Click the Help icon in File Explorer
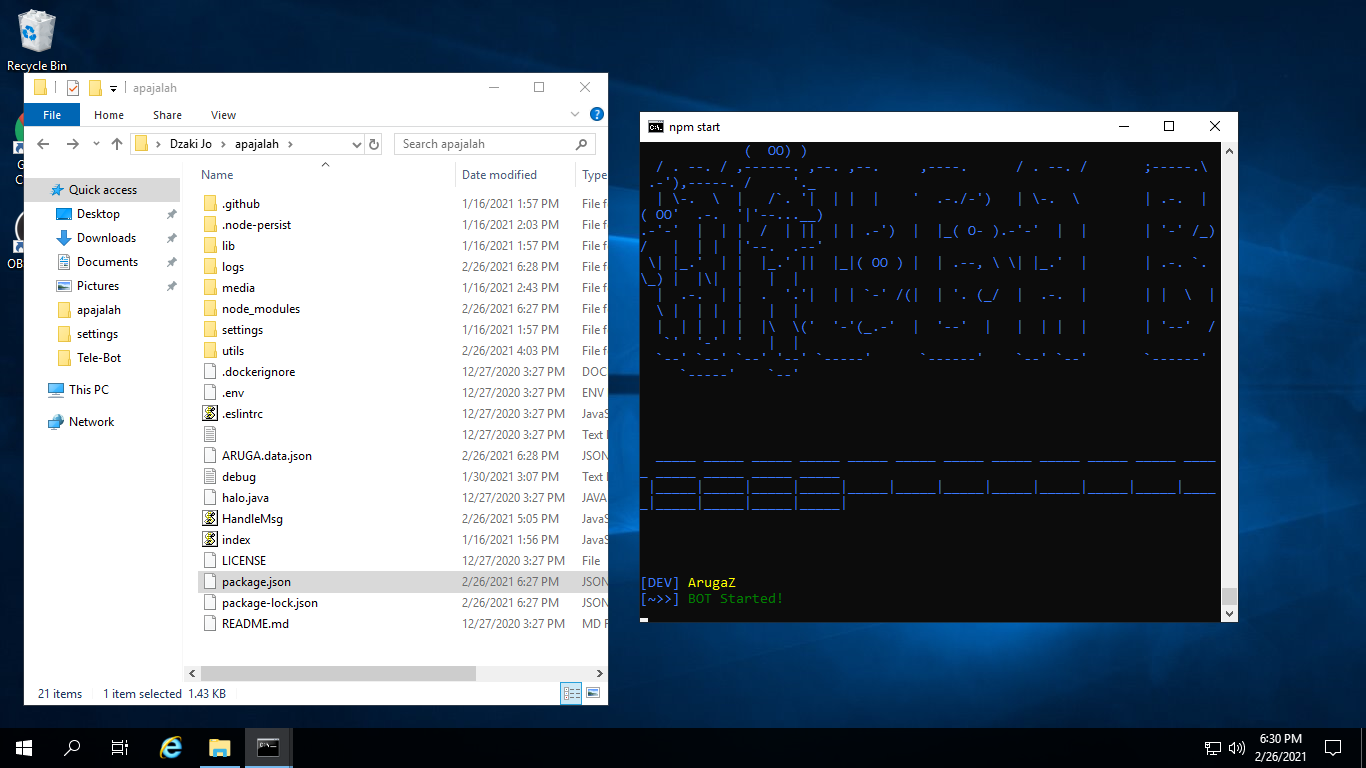 point(597,114)
